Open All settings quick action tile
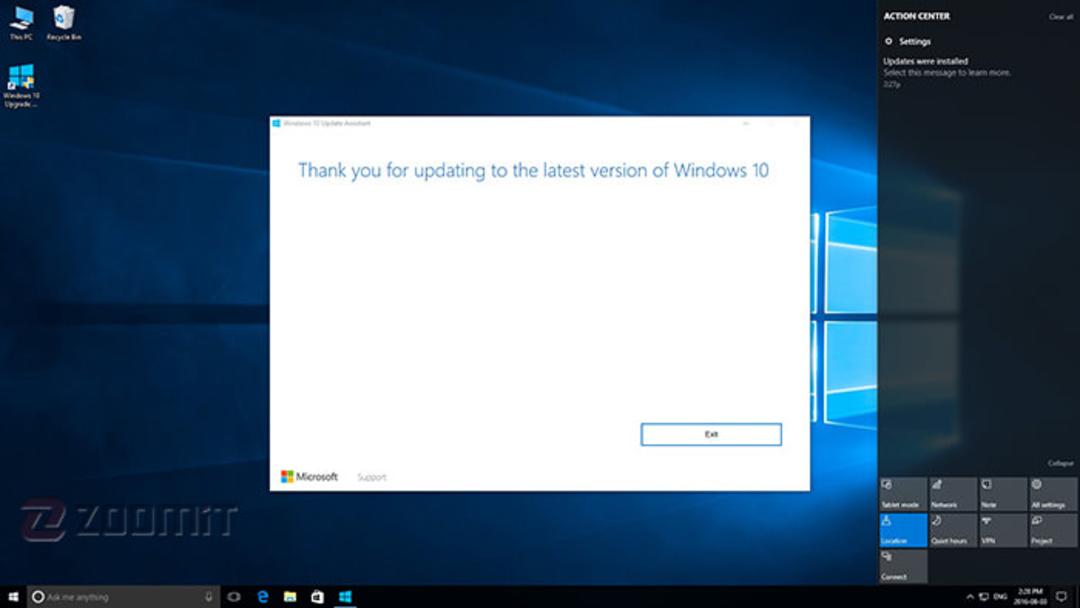Image resolution: width=1080 pixels, height=608 pixels. point(1053,494)
